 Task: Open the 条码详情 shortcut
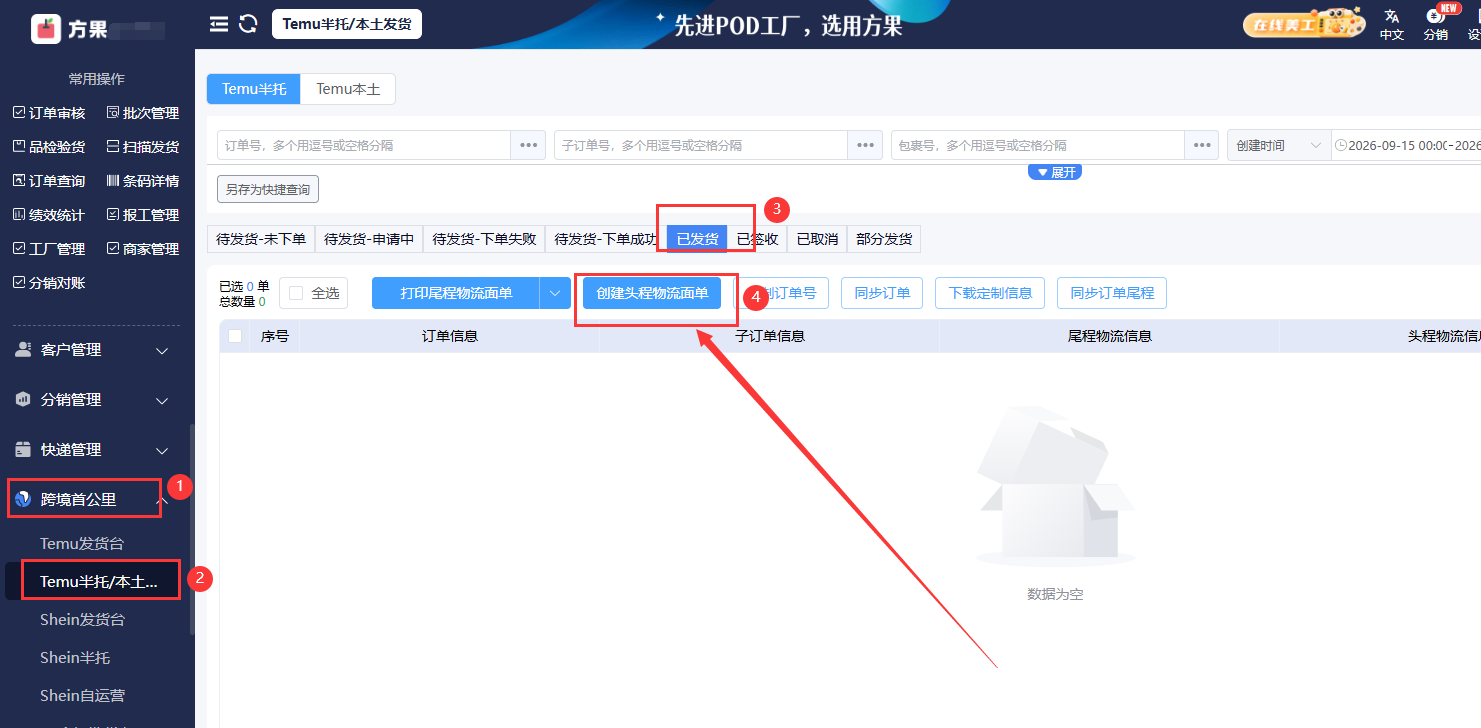point(143,181)
